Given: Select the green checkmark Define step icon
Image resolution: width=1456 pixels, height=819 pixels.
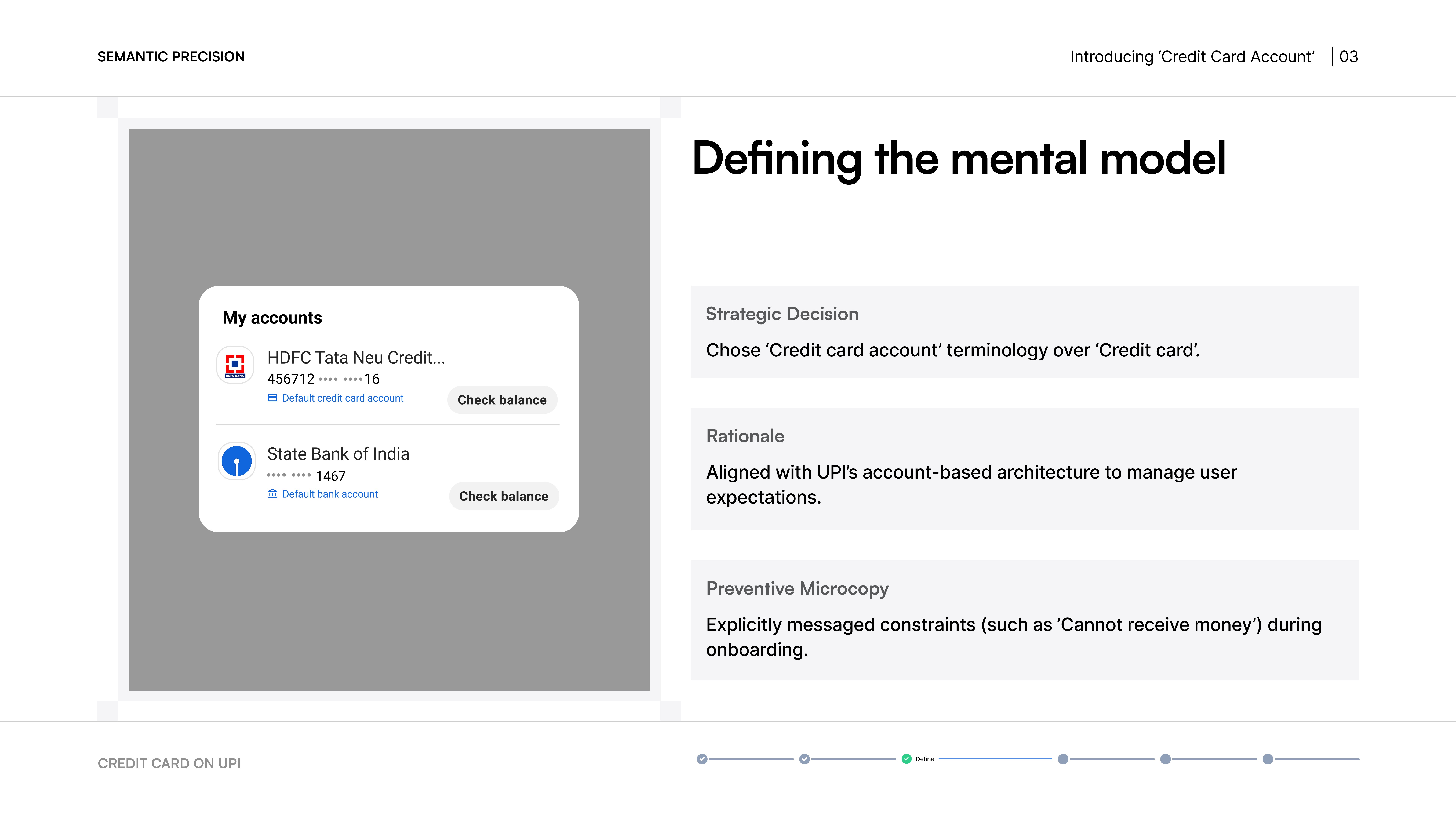Looking at the screenshot, I should [x=907, y=759].
